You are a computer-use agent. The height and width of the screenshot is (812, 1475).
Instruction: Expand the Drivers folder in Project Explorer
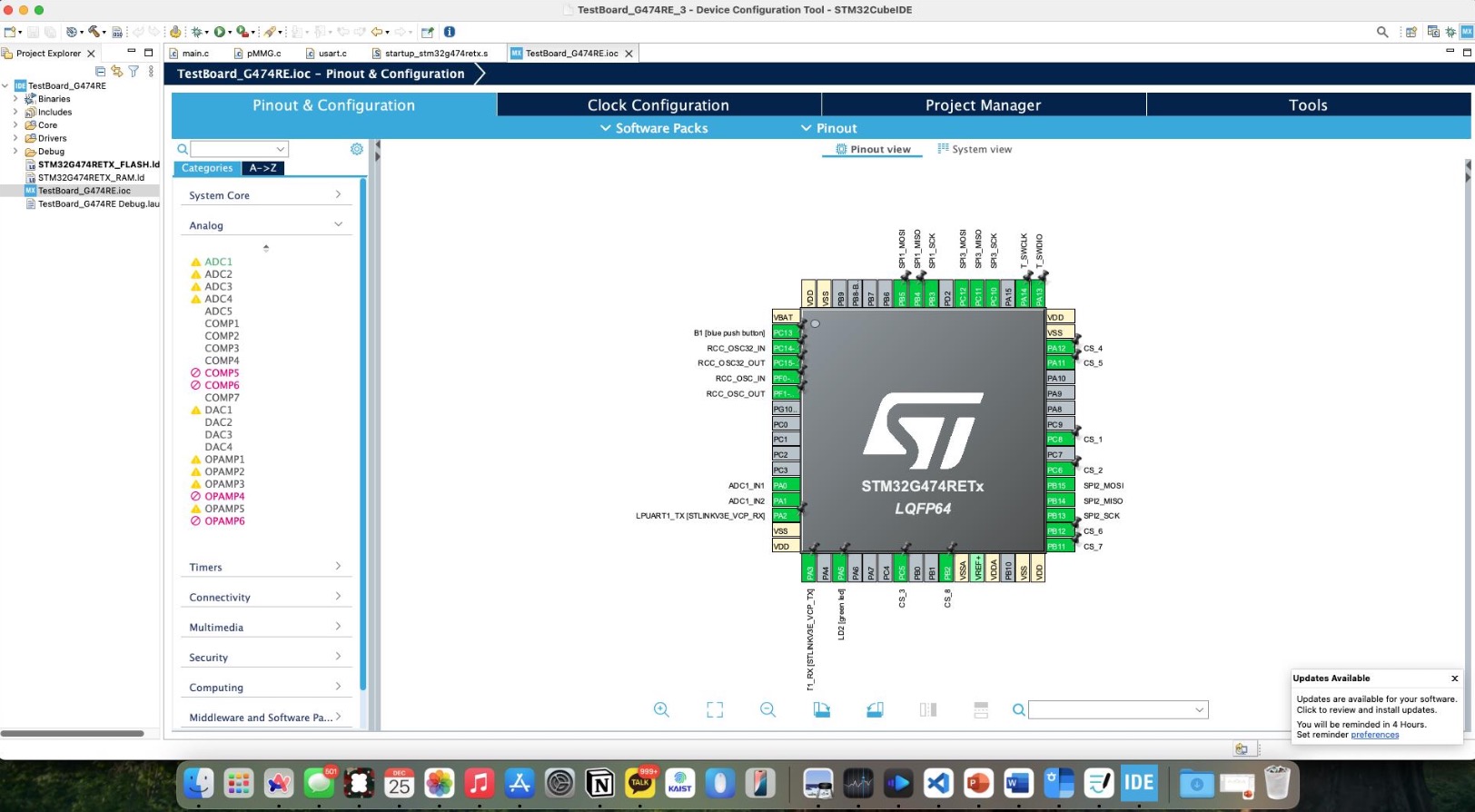click(15, 138)
